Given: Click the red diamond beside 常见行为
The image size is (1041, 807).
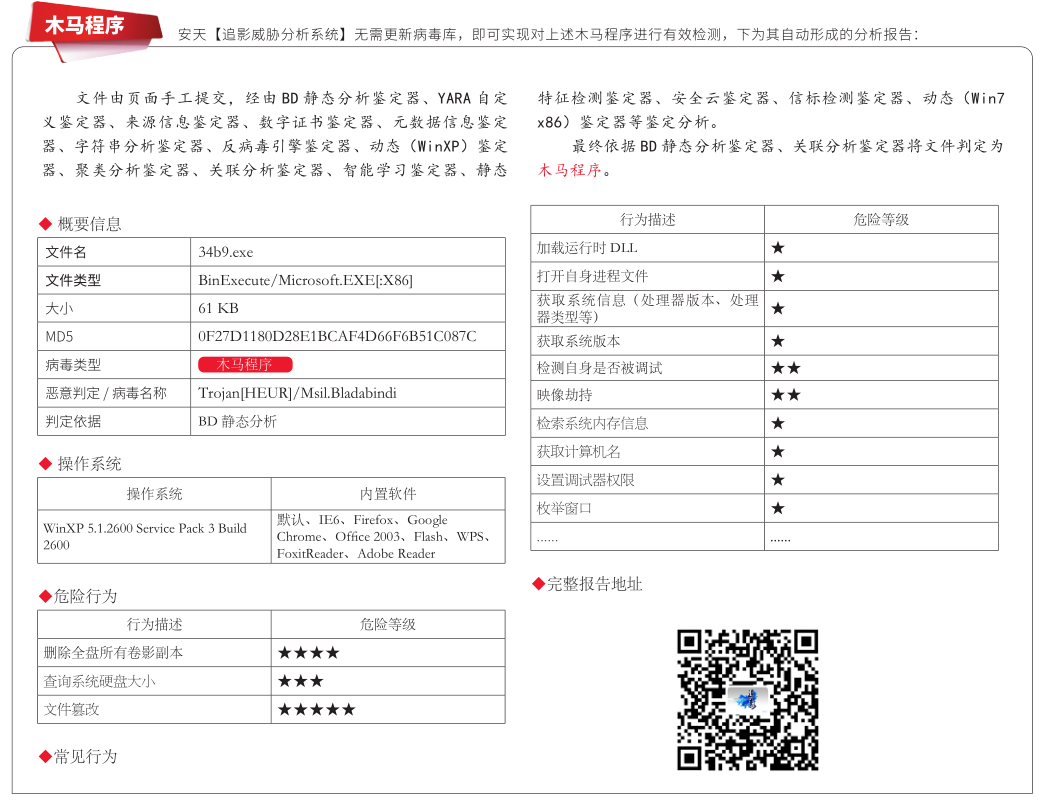Looking at the screenshot, I should [x=46, y=756].
